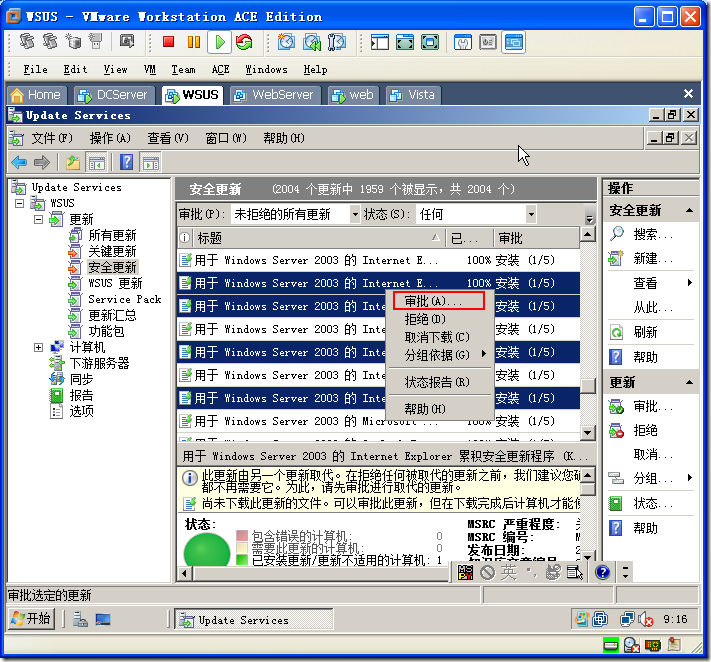This screenshot has width=711, height=662.
Task: Click 从此... link in Actions pane
Action: (653, 308)
